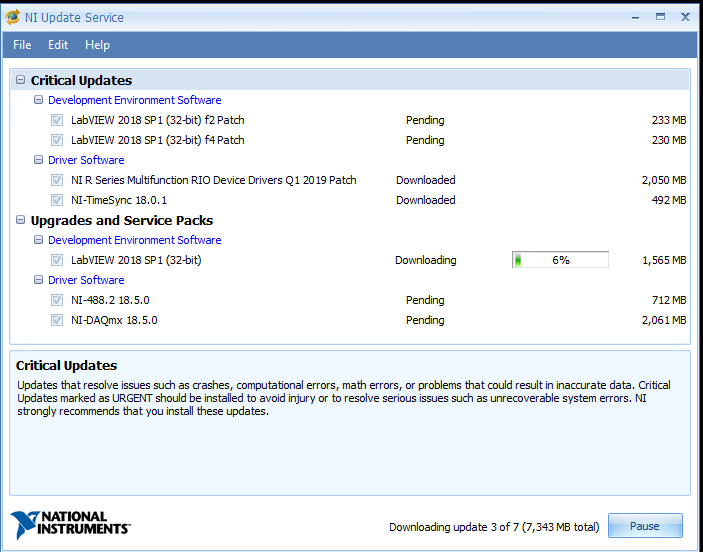This screenshot has height=552, width=703.
Task: Pause the download
Action: coord(645,526)
